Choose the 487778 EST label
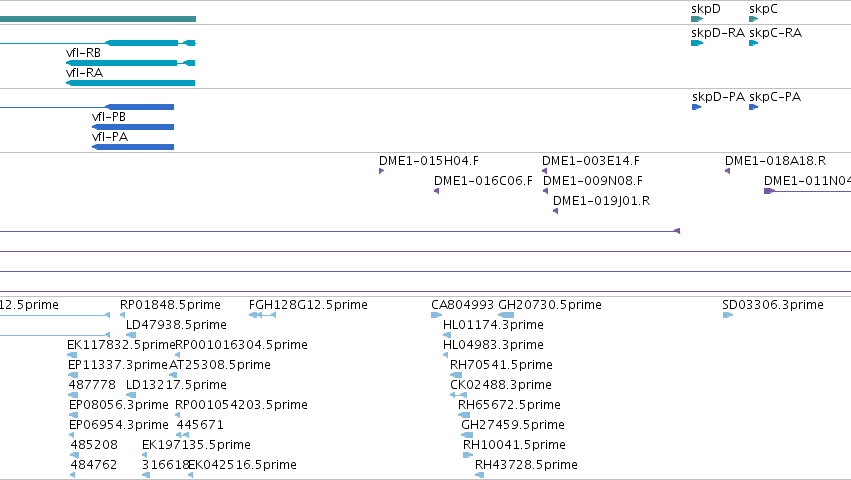 coord(92,385)
